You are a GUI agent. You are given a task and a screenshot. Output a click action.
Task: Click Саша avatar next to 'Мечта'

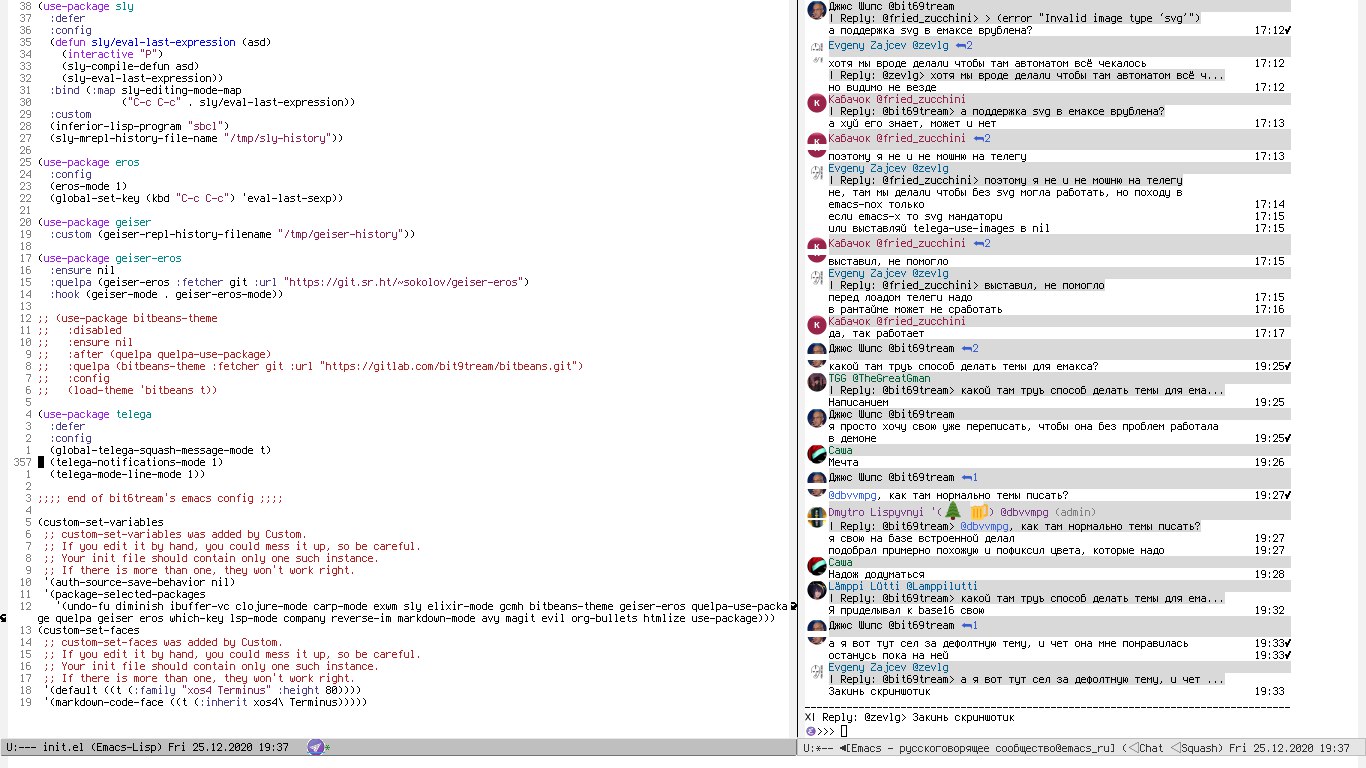[x=817, y=454]
